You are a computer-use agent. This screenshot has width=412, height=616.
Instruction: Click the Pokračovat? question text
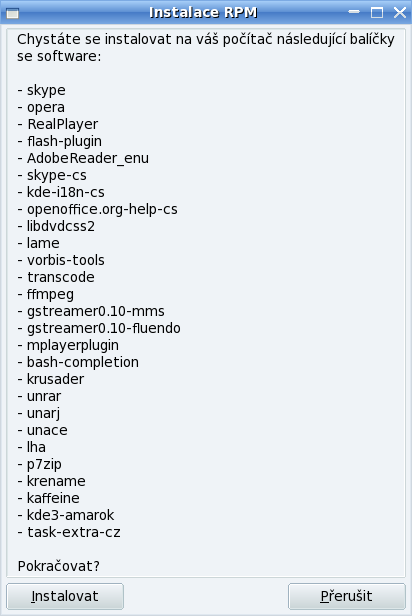click(x=59, y=566)
